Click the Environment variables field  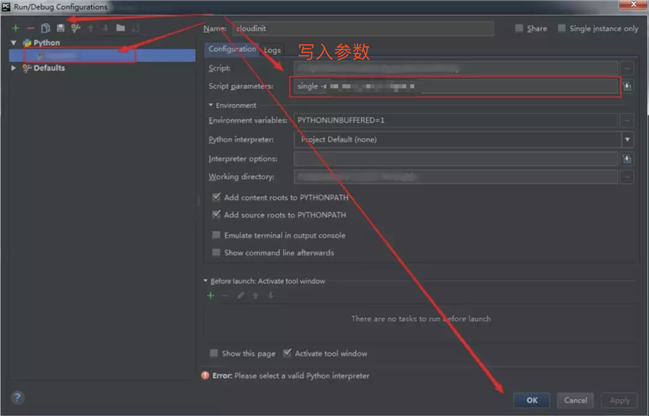click(x=455, y=120)
